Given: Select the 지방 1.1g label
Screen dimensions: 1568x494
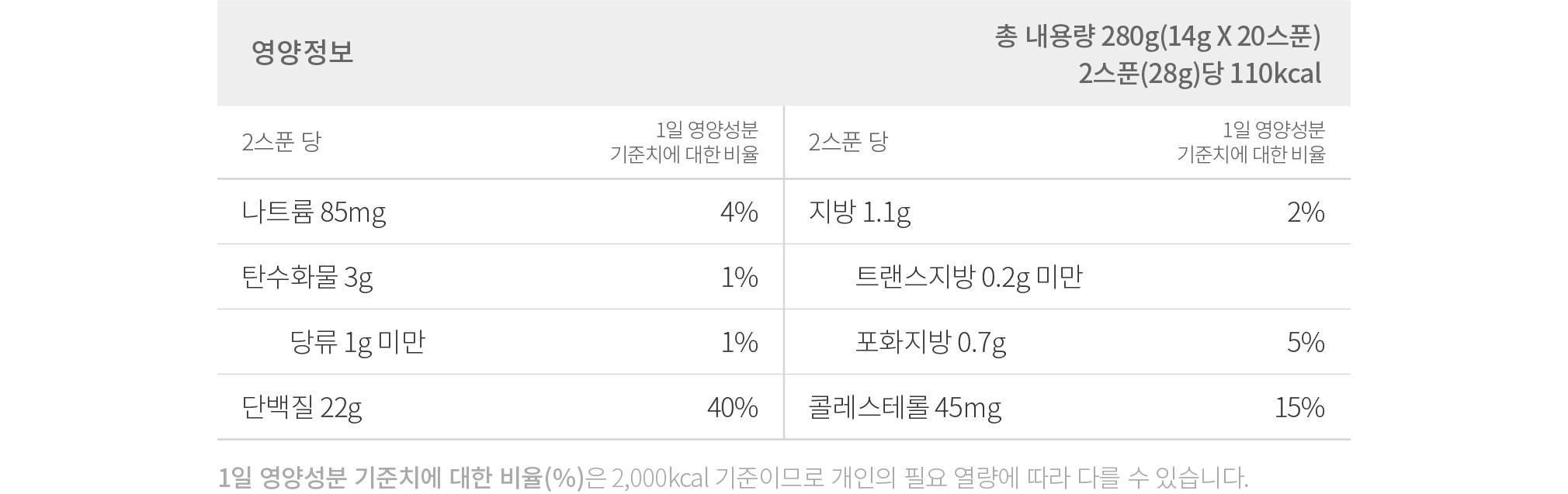Looking at the screenshot, I should tap(859, 212).
